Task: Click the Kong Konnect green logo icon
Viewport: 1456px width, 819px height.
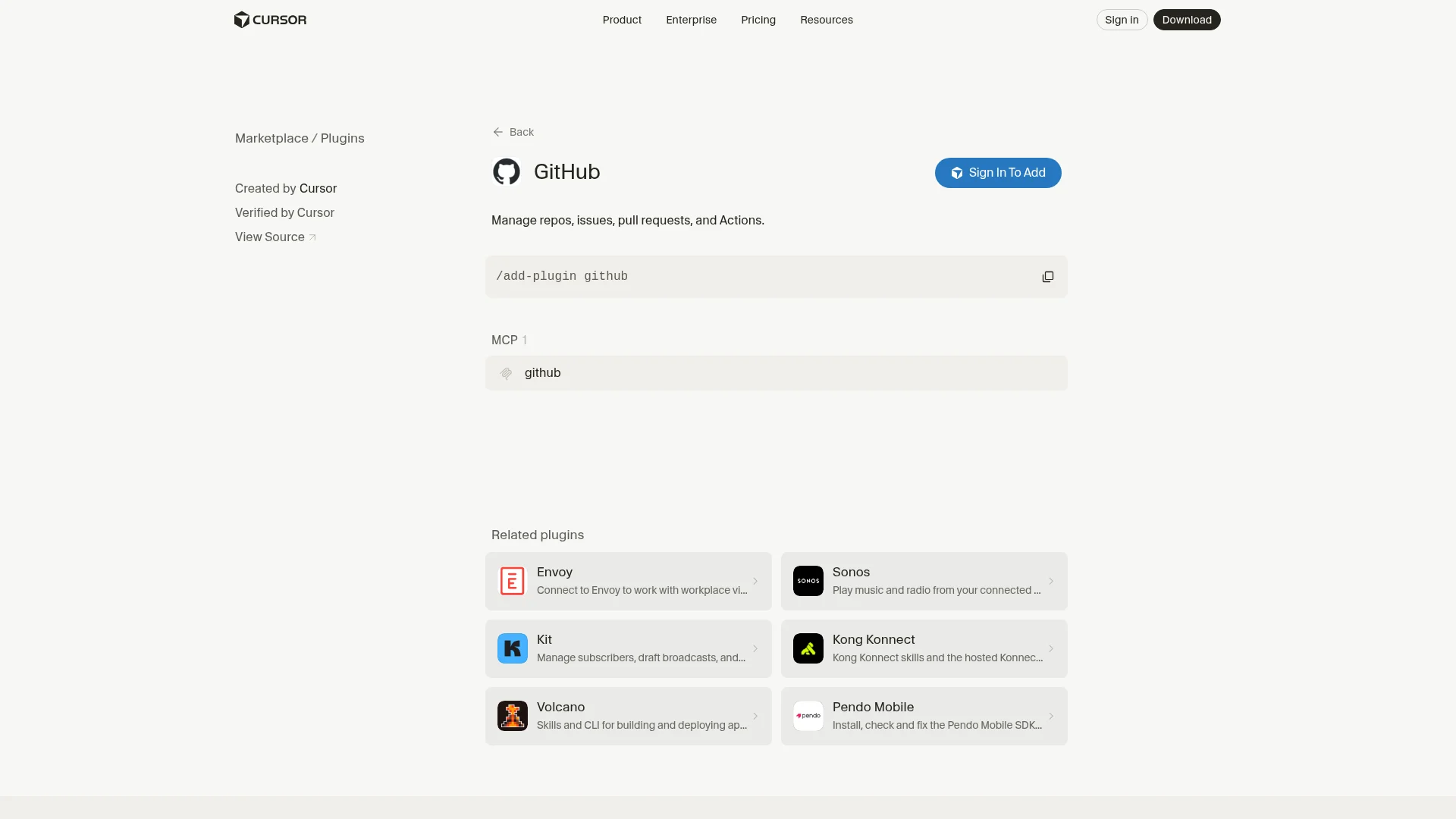Action: [808, 648]
